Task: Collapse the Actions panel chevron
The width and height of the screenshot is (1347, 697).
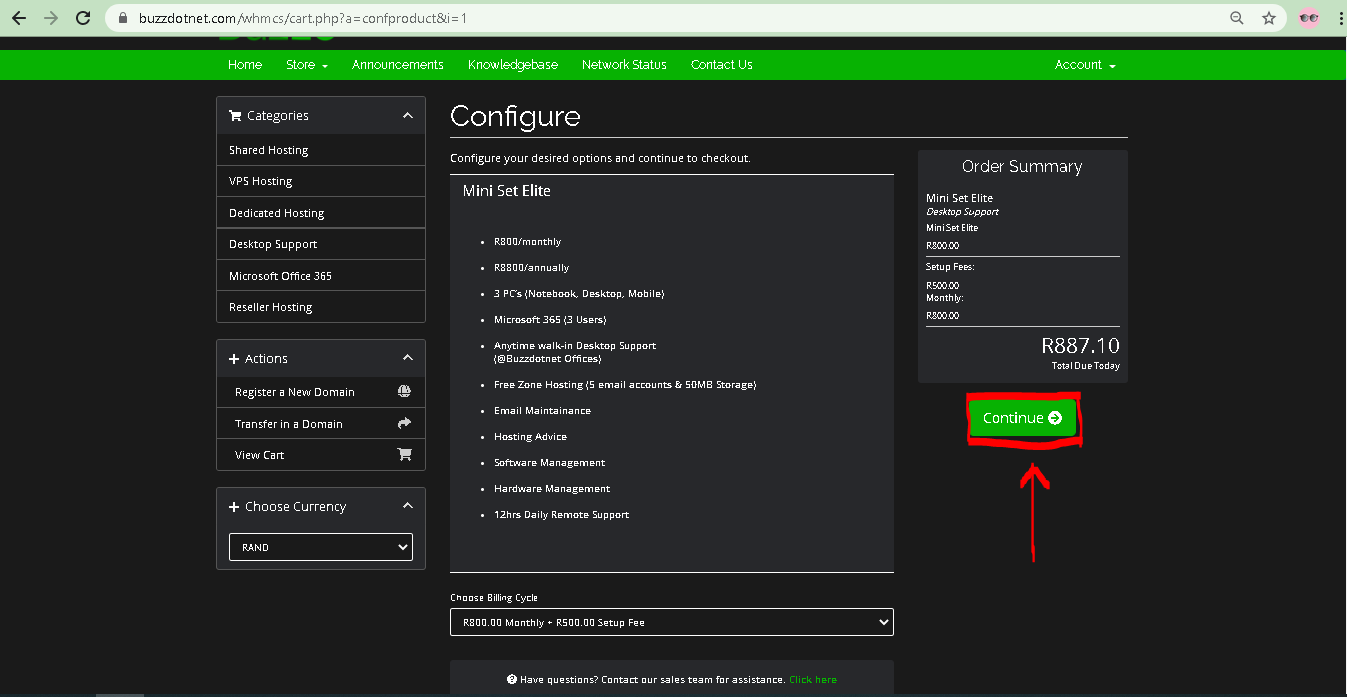Action: [x=407, y=358]
